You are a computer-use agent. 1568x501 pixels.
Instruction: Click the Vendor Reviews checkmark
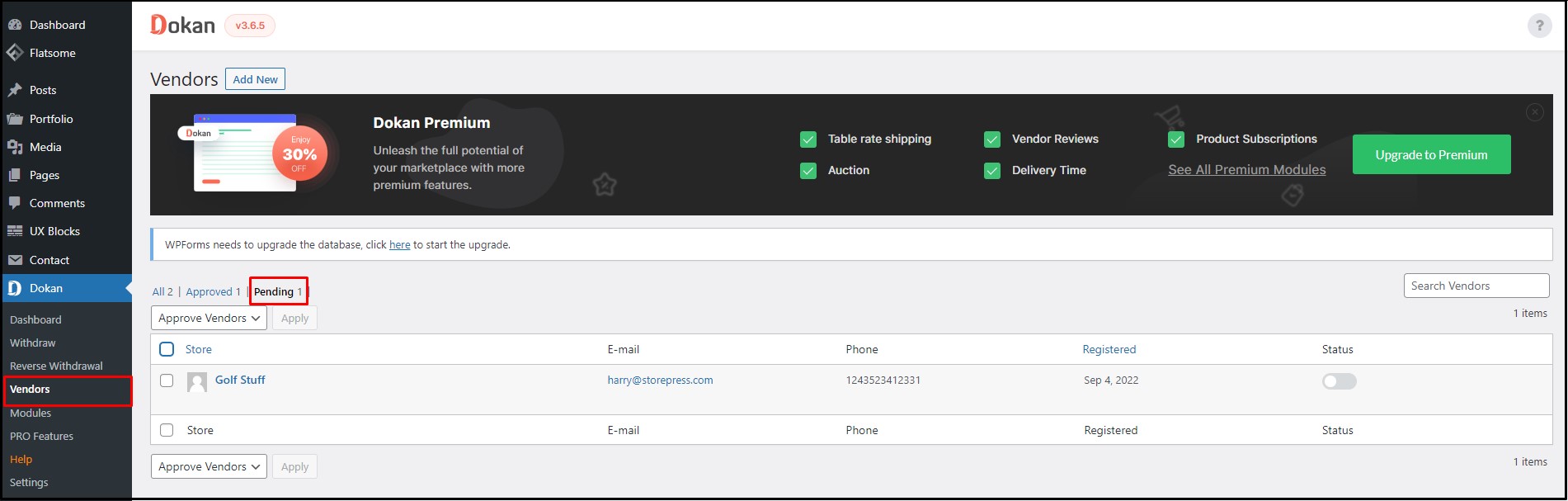(x=992, y=139)
